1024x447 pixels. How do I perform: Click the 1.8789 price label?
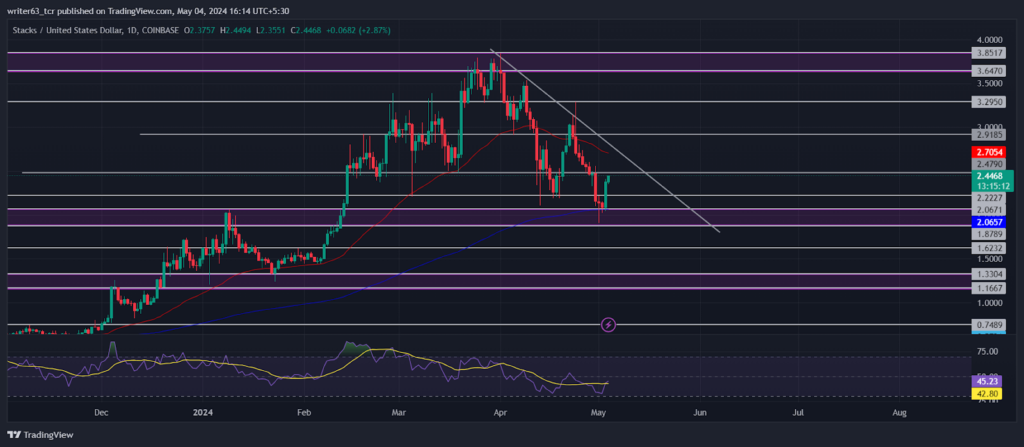point(987,234)
